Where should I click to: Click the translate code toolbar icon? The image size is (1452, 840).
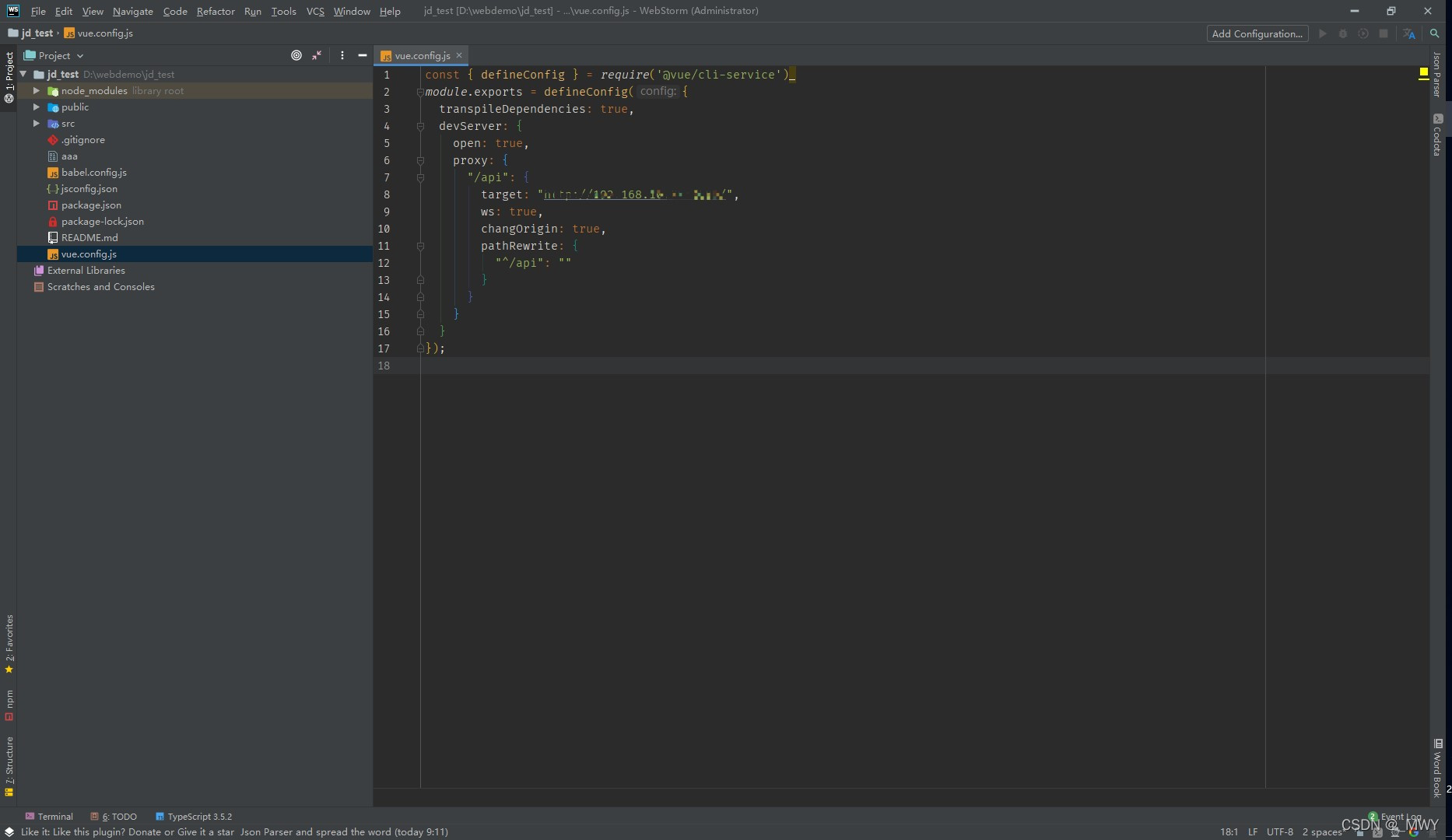point(1411,33)
